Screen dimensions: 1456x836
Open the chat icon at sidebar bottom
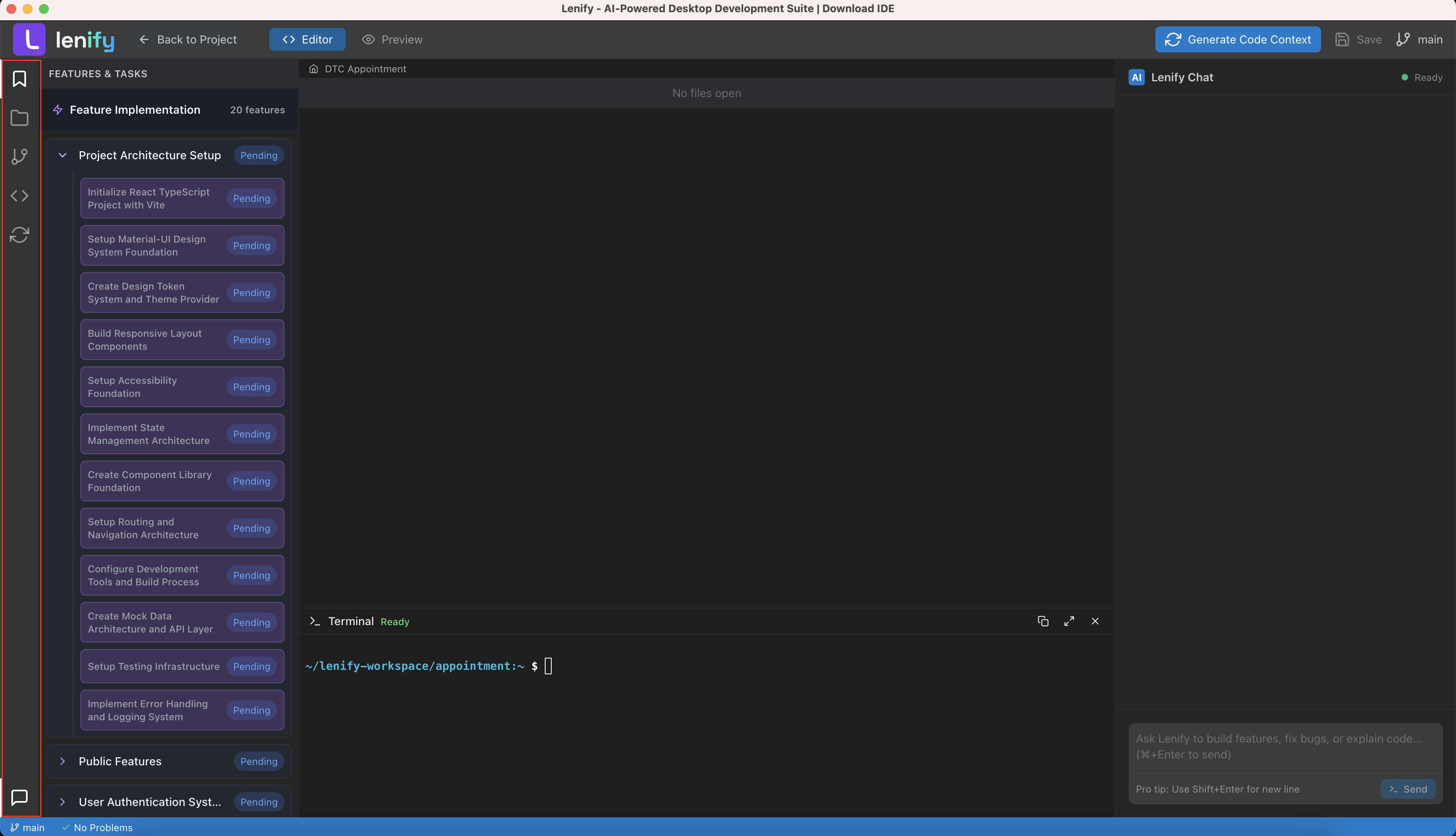pos(19,797)
